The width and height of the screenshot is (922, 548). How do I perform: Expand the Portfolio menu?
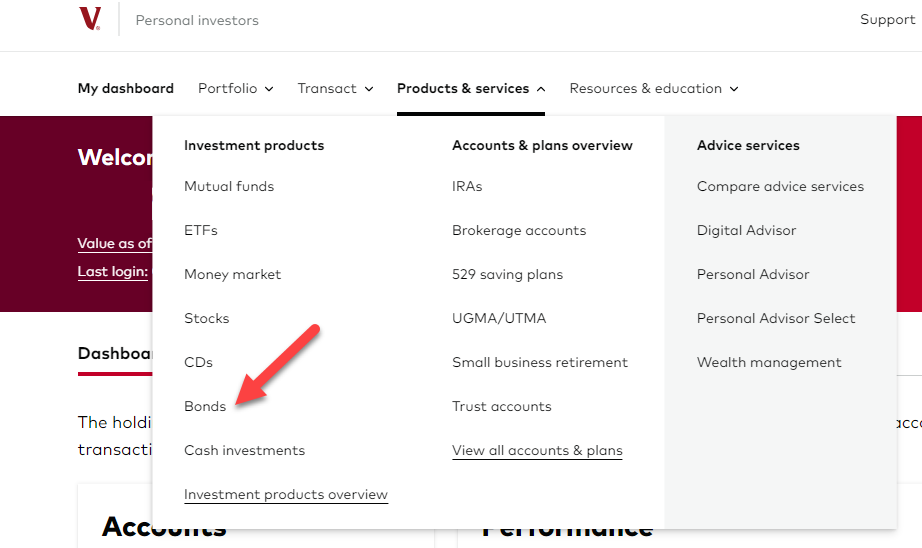coord(235,88)
